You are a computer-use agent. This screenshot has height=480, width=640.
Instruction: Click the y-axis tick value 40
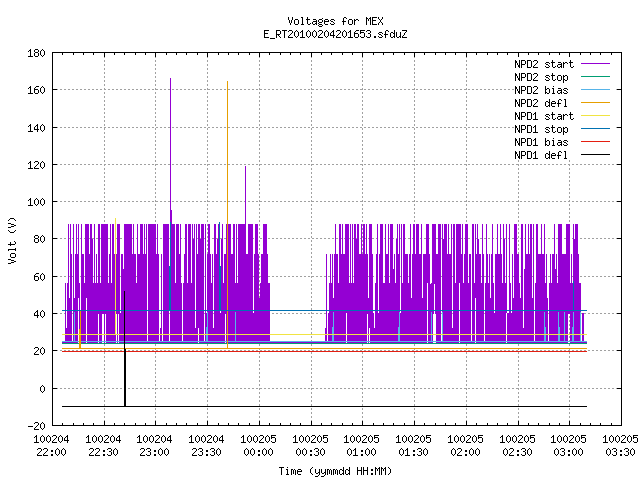39,314
